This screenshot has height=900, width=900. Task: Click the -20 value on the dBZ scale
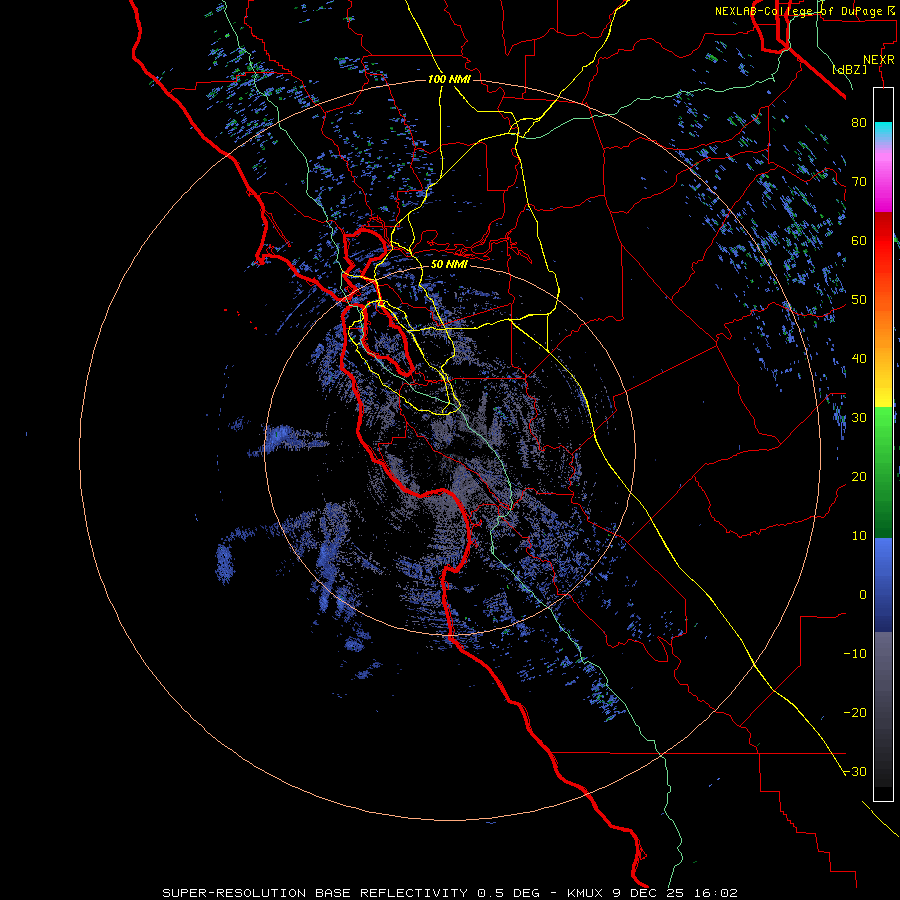tap(855, 713)
